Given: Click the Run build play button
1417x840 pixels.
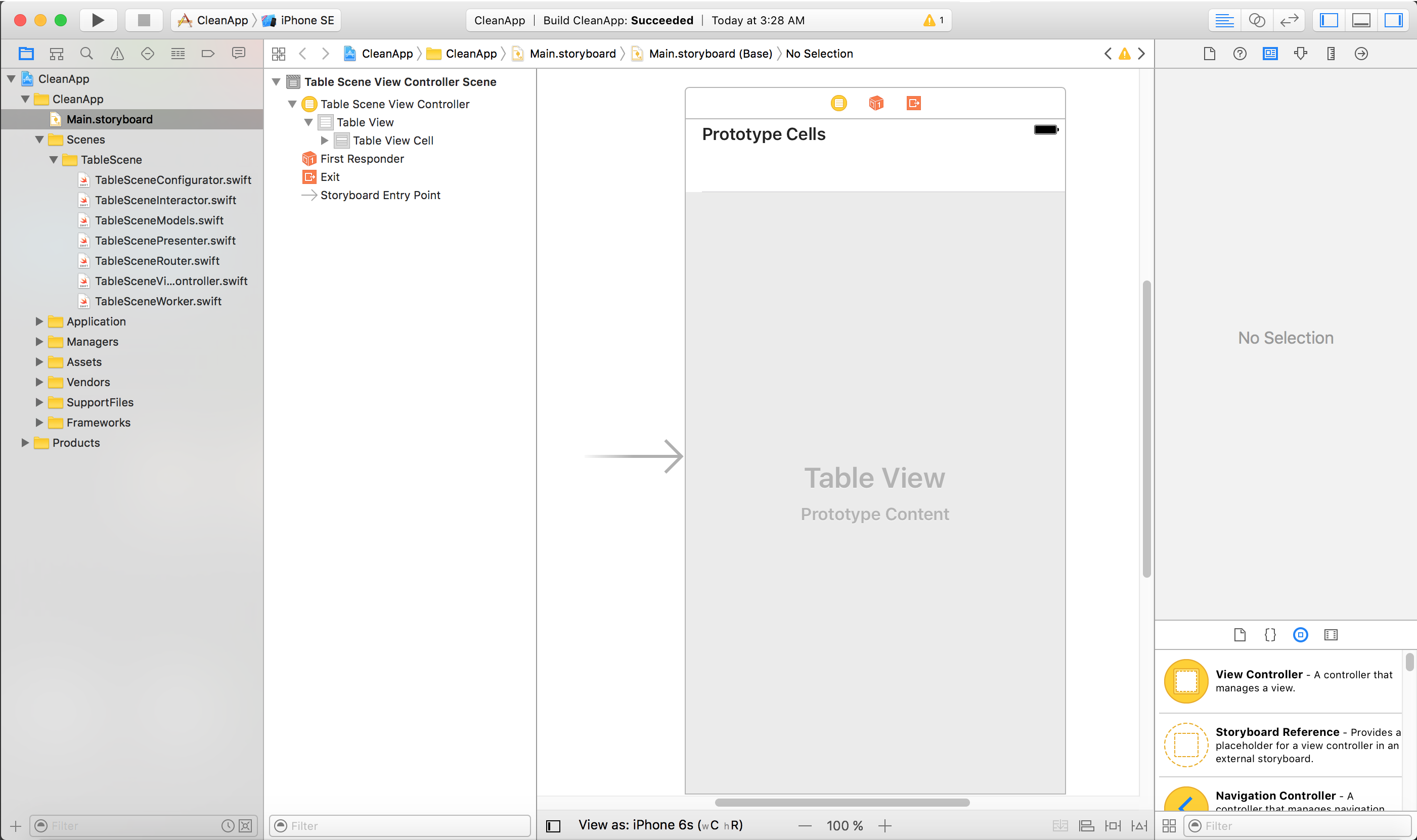Looking at the screenshot, I should [98, 20].
